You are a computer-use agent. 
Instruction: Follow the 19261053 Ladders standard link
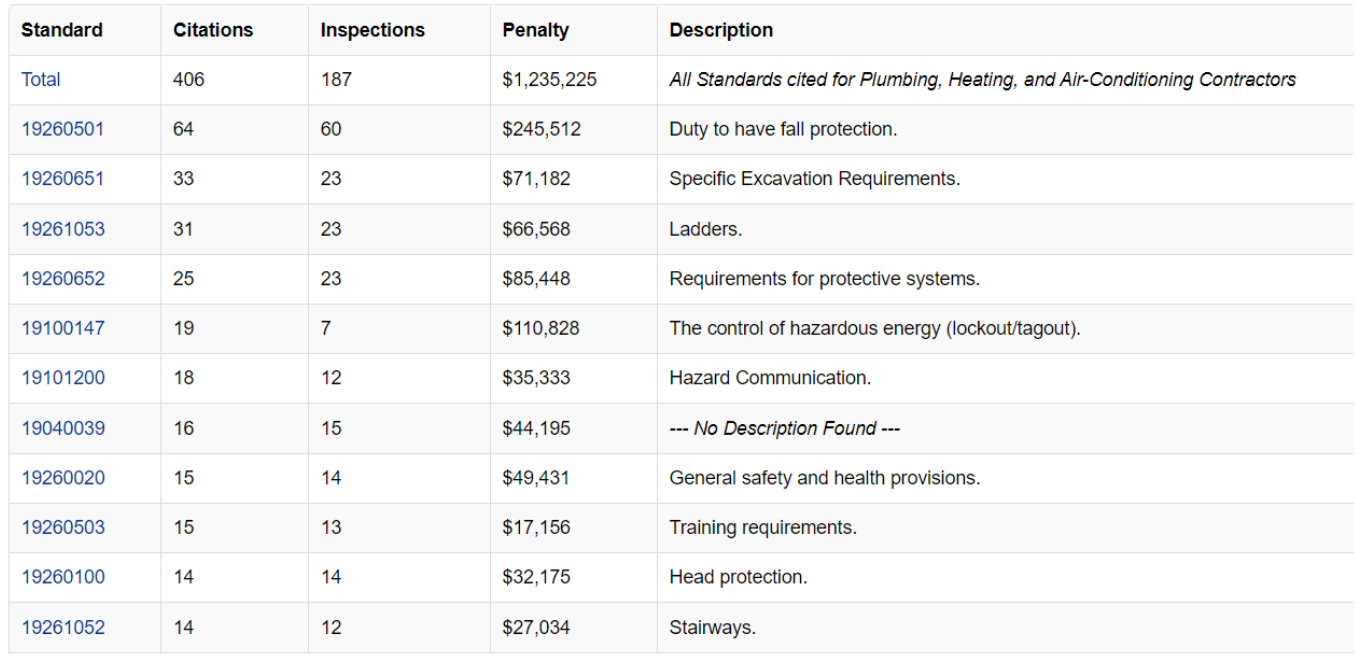(63, 229)
